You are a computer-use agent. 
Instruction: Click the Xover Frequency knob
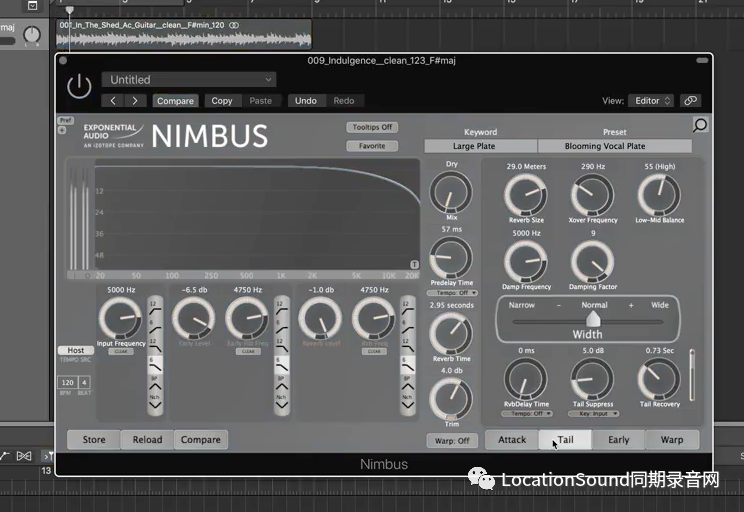592,195
